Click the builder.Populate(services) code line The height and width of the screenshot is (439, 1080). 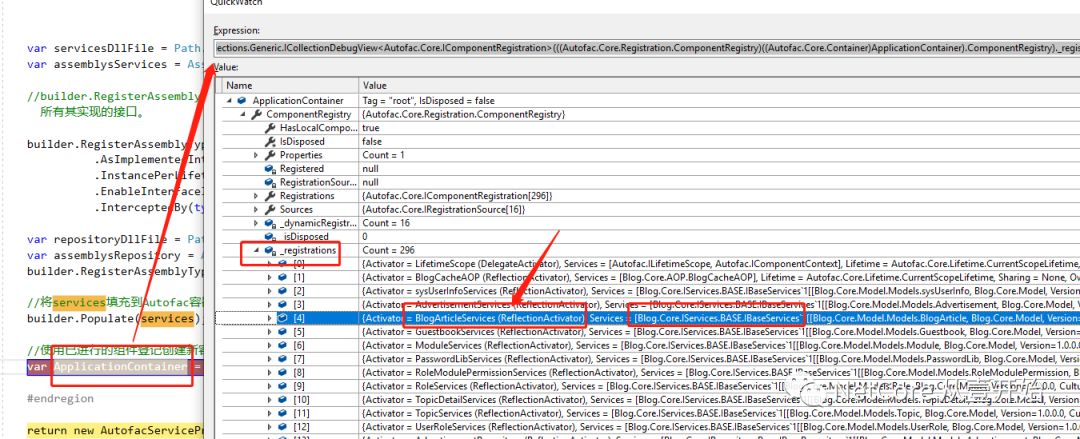(x=114, y=319)
